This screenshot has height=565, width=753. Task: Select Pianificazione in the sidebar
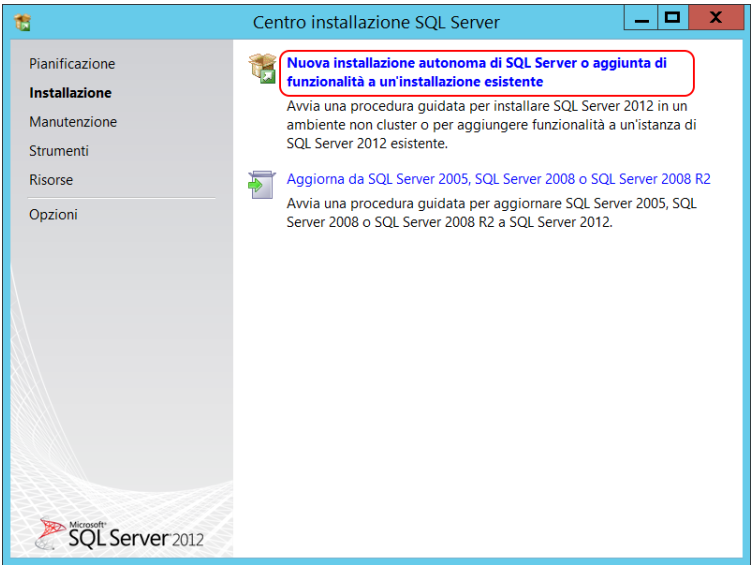click(72, 64)
